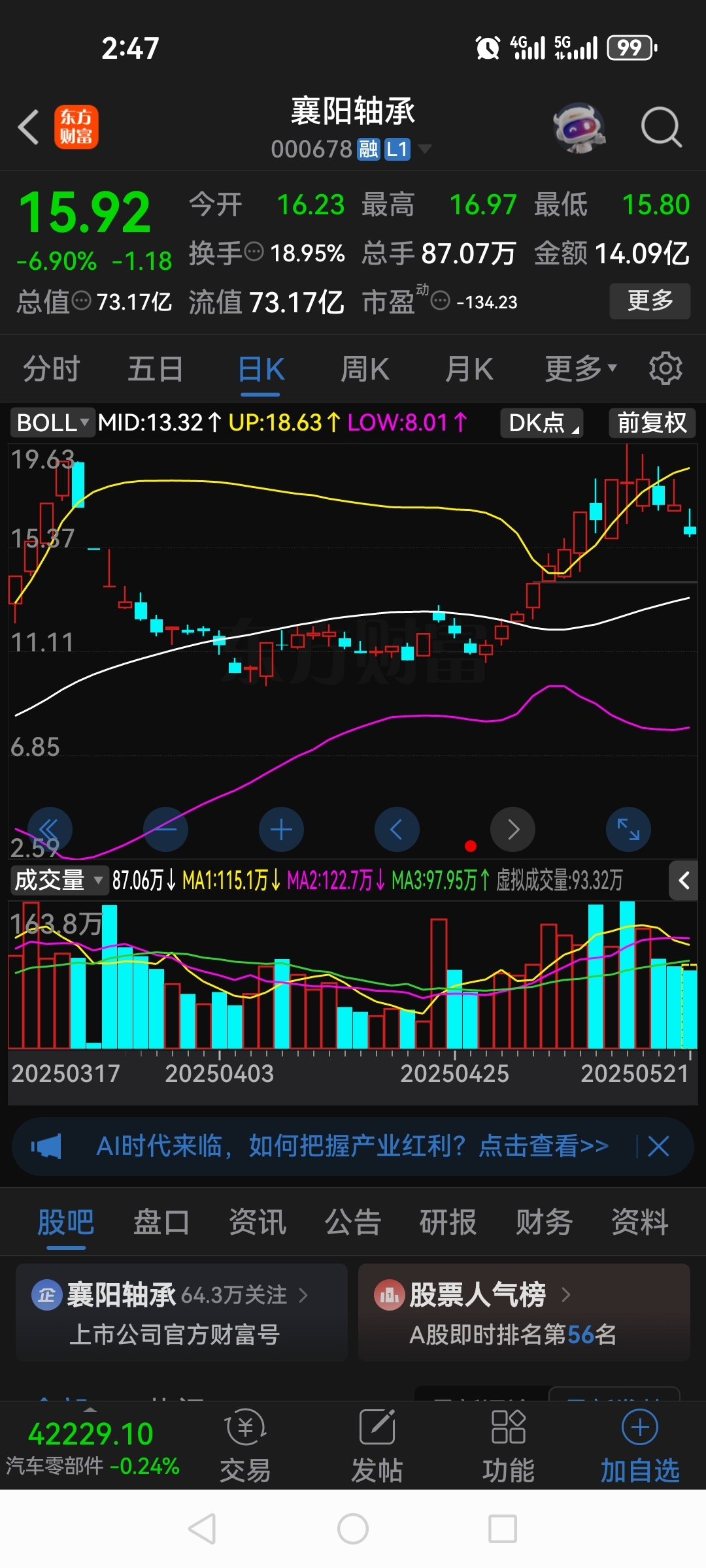Jump chart back with double-left arrow

click(50, 830)
